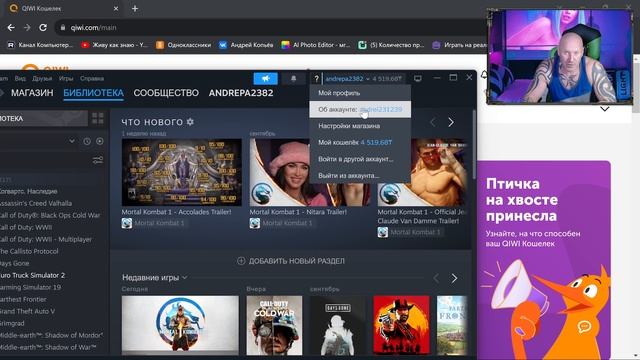Image resolution: width=640 pixels, height=360 pixels.
Task: Open Red Dead Redemption 2 game tile
Action: point(401,325)
